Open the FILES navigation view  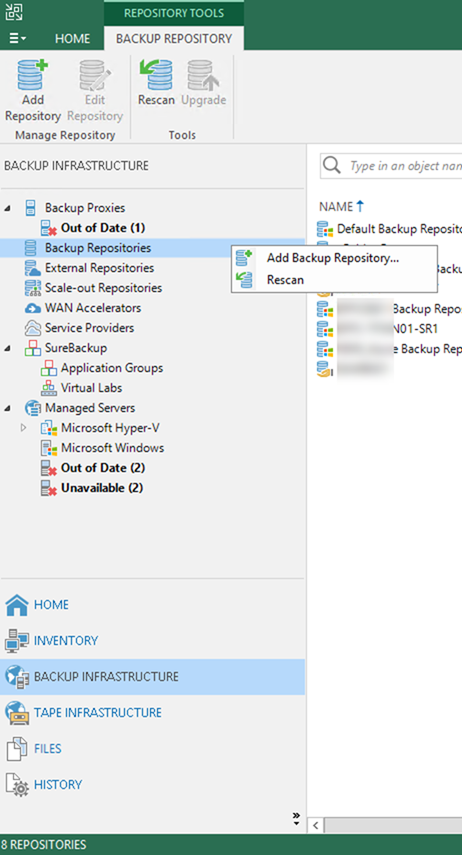click(48, 749)
